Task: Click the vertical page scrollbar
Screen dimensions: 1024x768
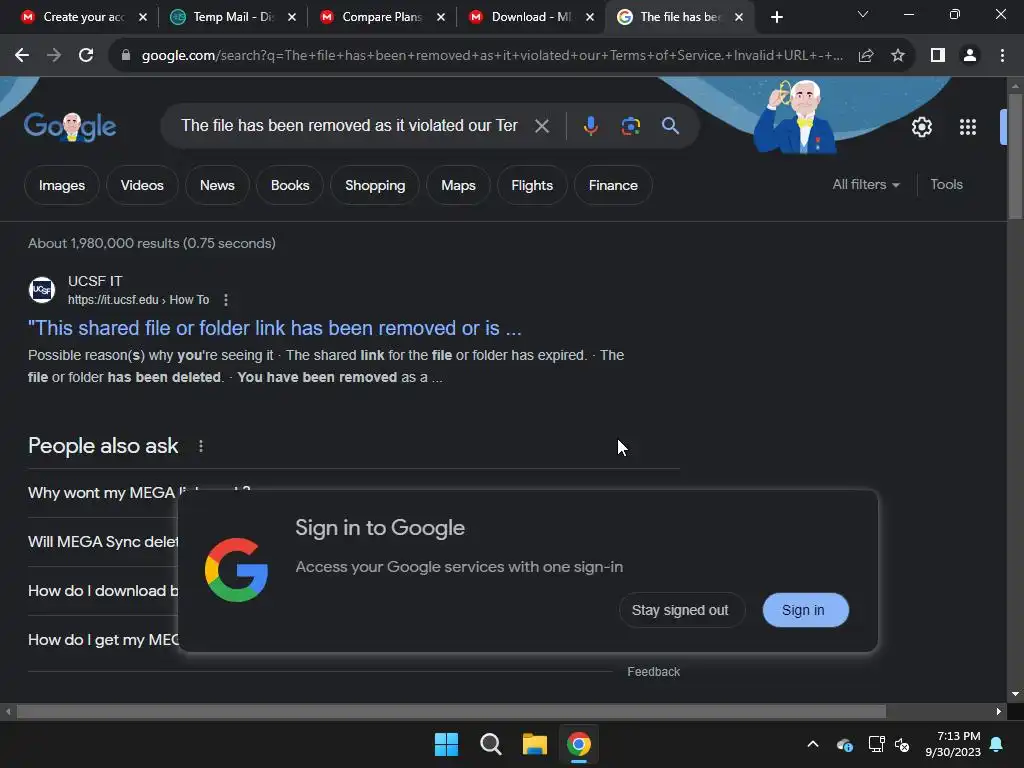Action: point(1015,157)
